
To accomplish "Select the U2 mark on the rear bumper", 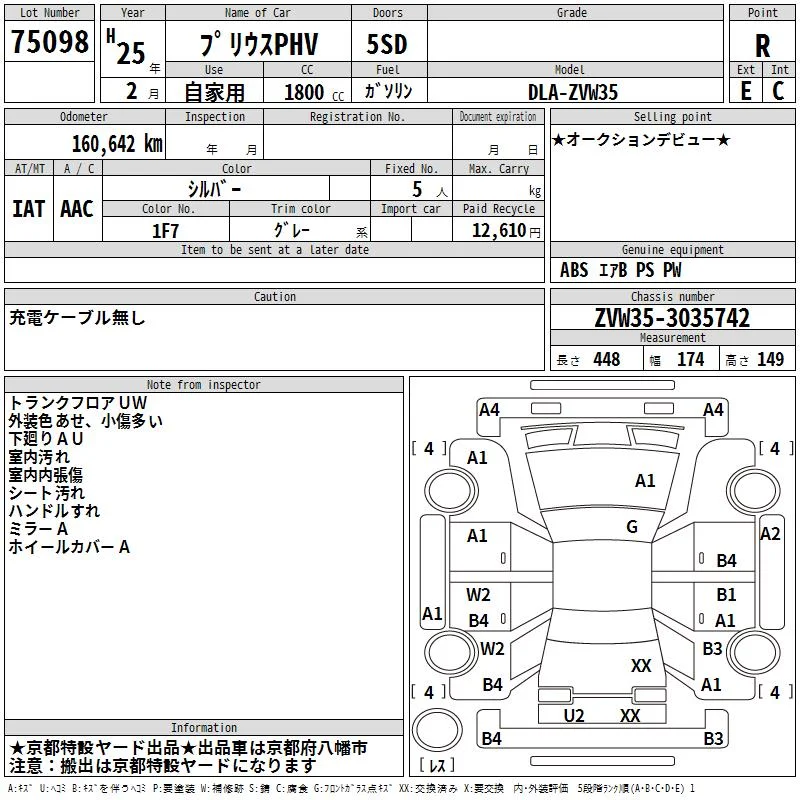I will [x=574, y=715].
